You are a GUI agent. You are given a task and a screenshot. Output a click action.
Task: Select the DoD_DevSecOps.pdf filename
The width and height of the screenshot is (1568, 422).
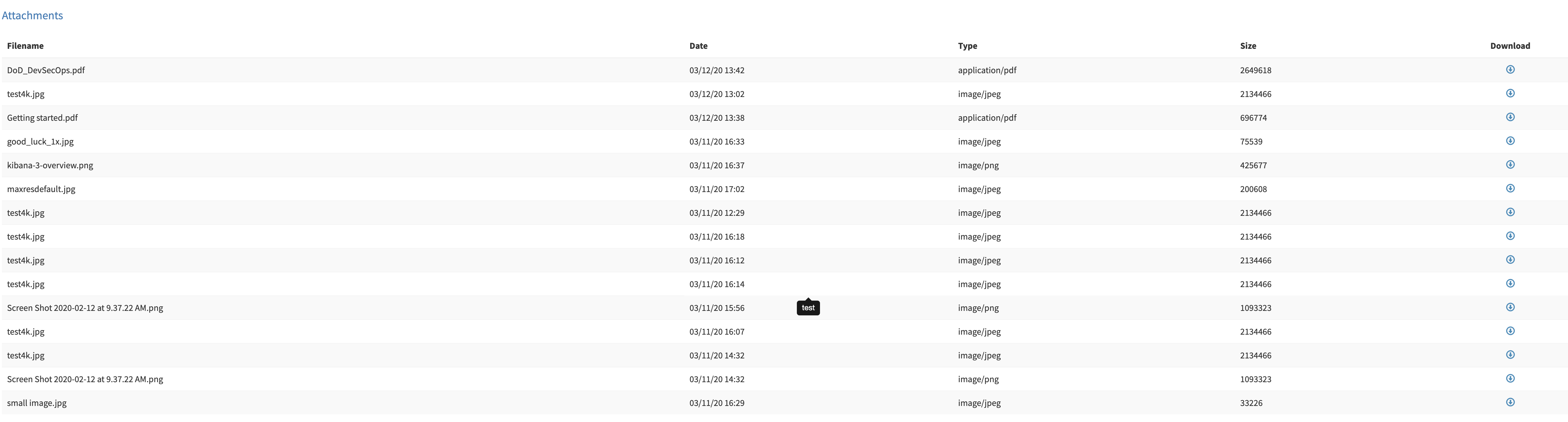(46, 70)
